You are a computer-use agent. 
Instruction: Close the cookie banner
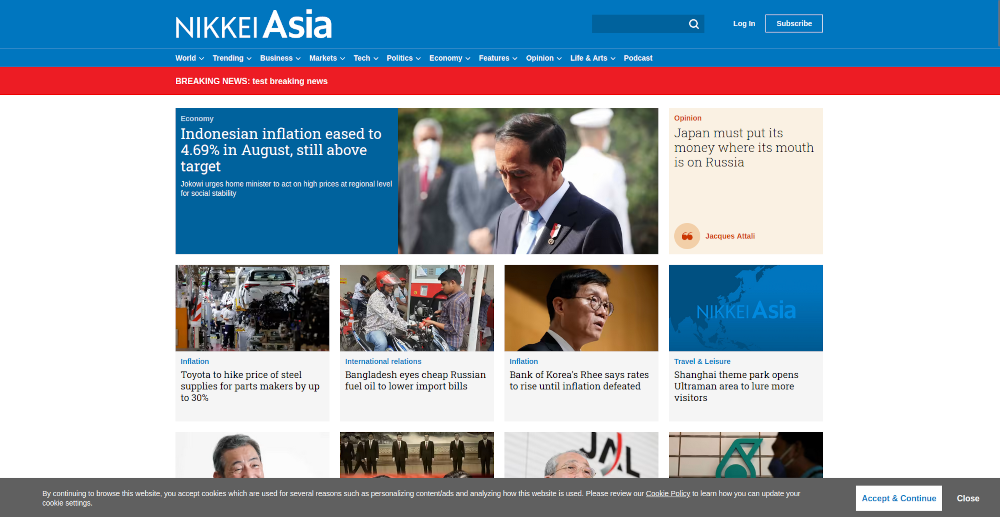pos(967,499)
